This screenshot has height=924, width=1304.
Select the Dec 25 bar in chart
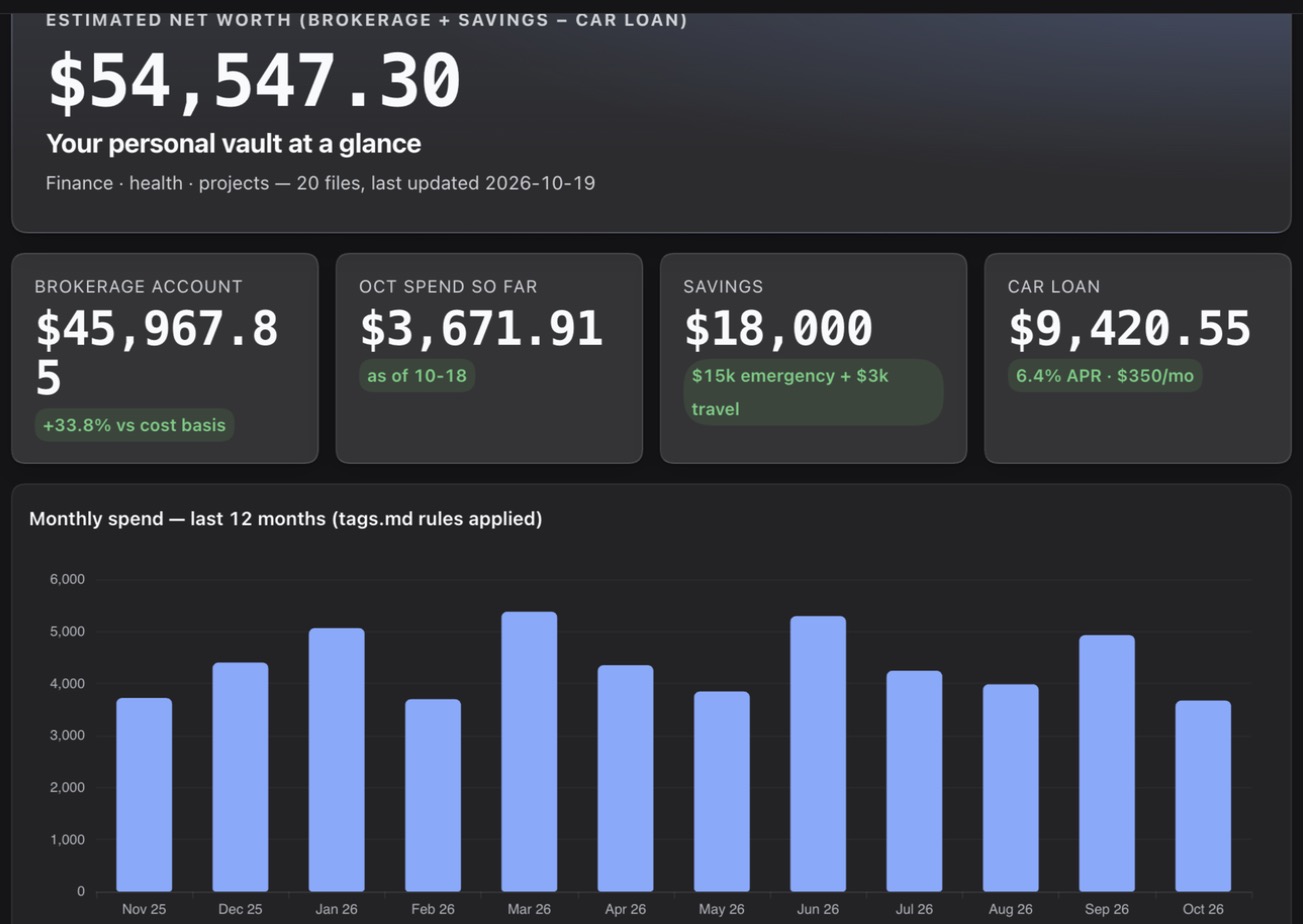240,777
